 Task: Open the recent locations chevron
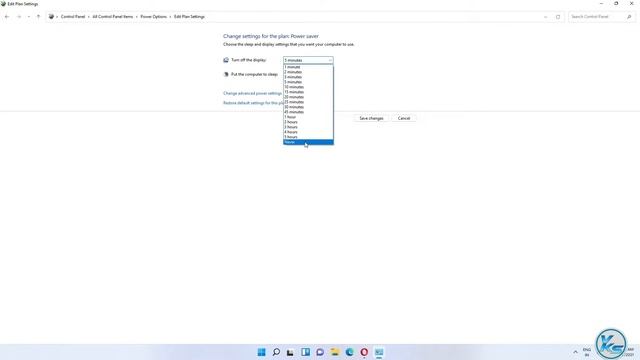pyautogui.click(x=29, y=17)
